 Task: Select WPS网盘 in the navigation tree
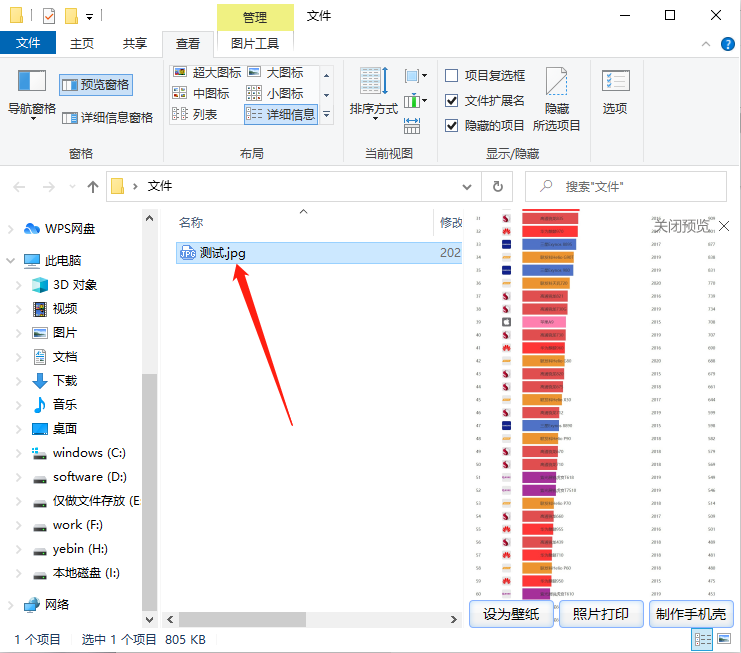pyautogui.click(x=70, y=229)
